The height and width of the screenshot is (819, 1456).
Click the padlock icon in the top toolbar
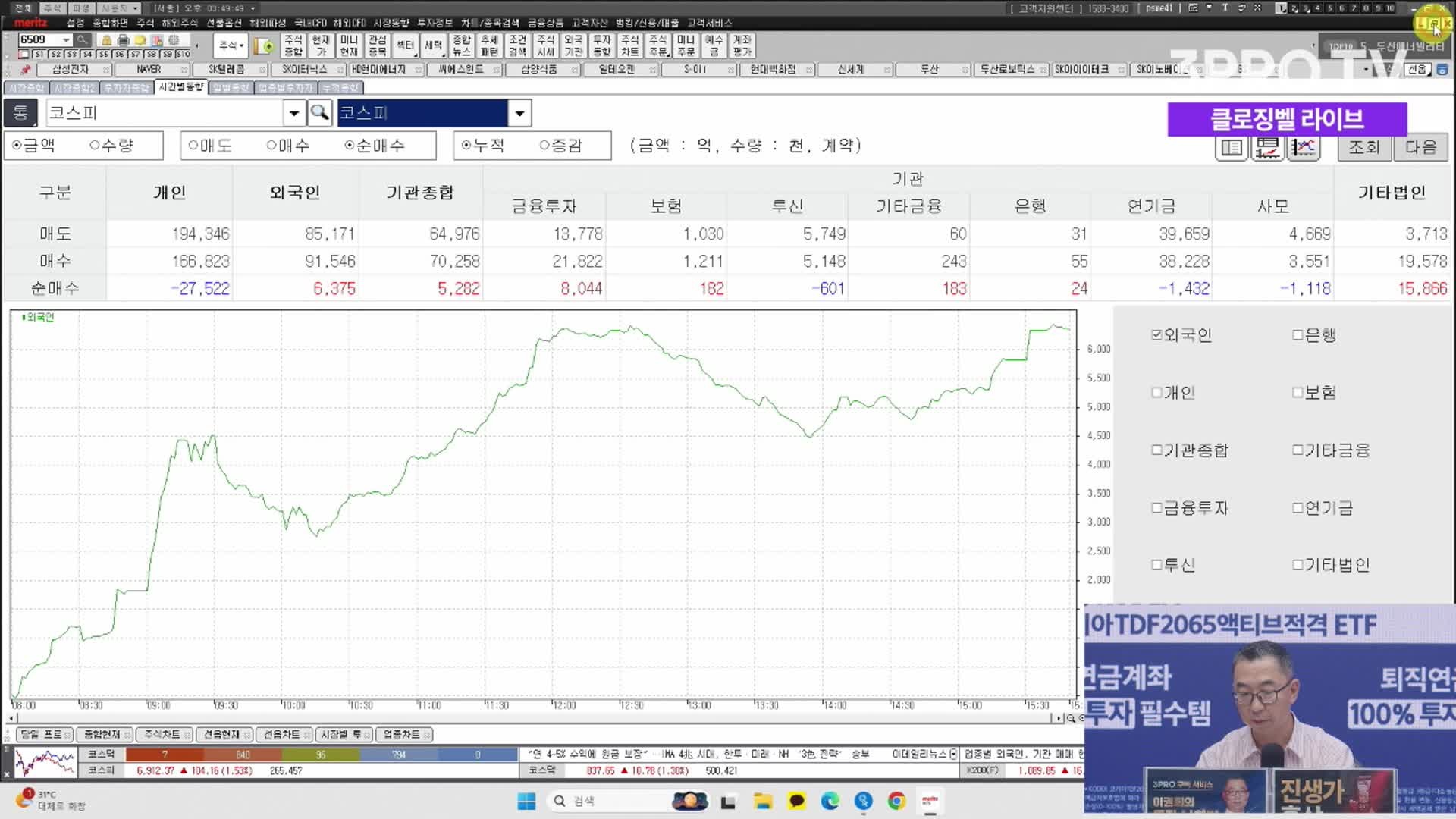click(106, 40)
